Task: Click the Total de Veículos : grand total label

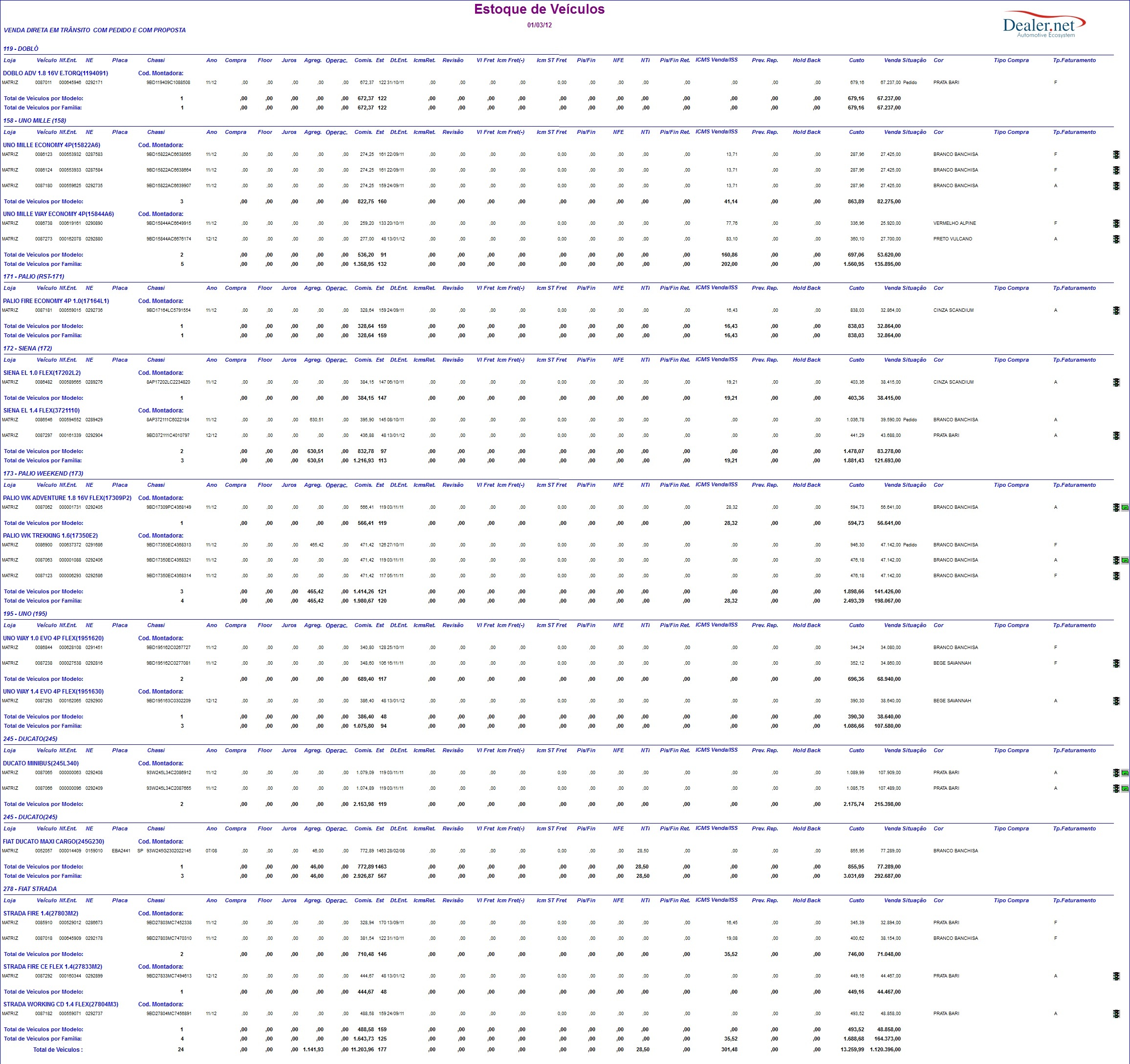Action: coord(58,1050)
